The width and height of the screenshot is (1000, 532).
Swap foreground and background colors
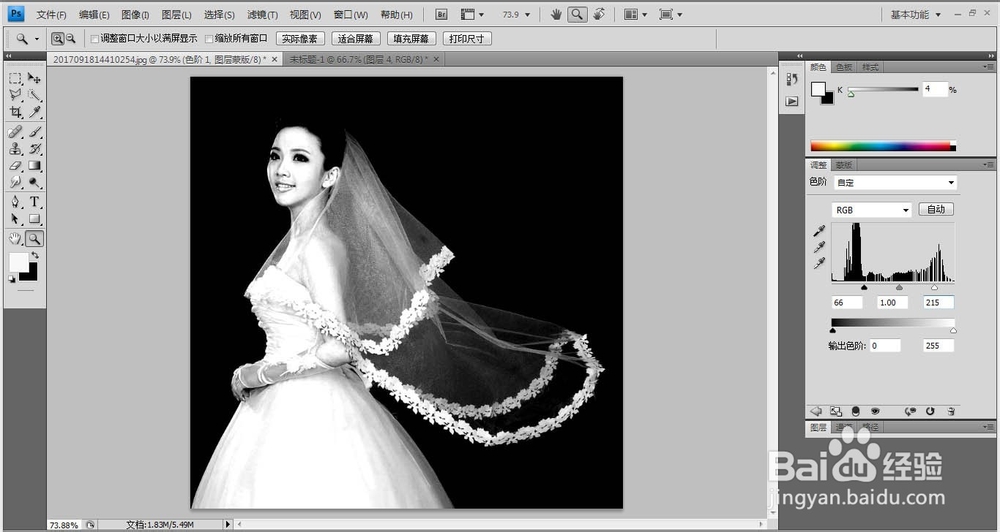(x=35, y=255)
